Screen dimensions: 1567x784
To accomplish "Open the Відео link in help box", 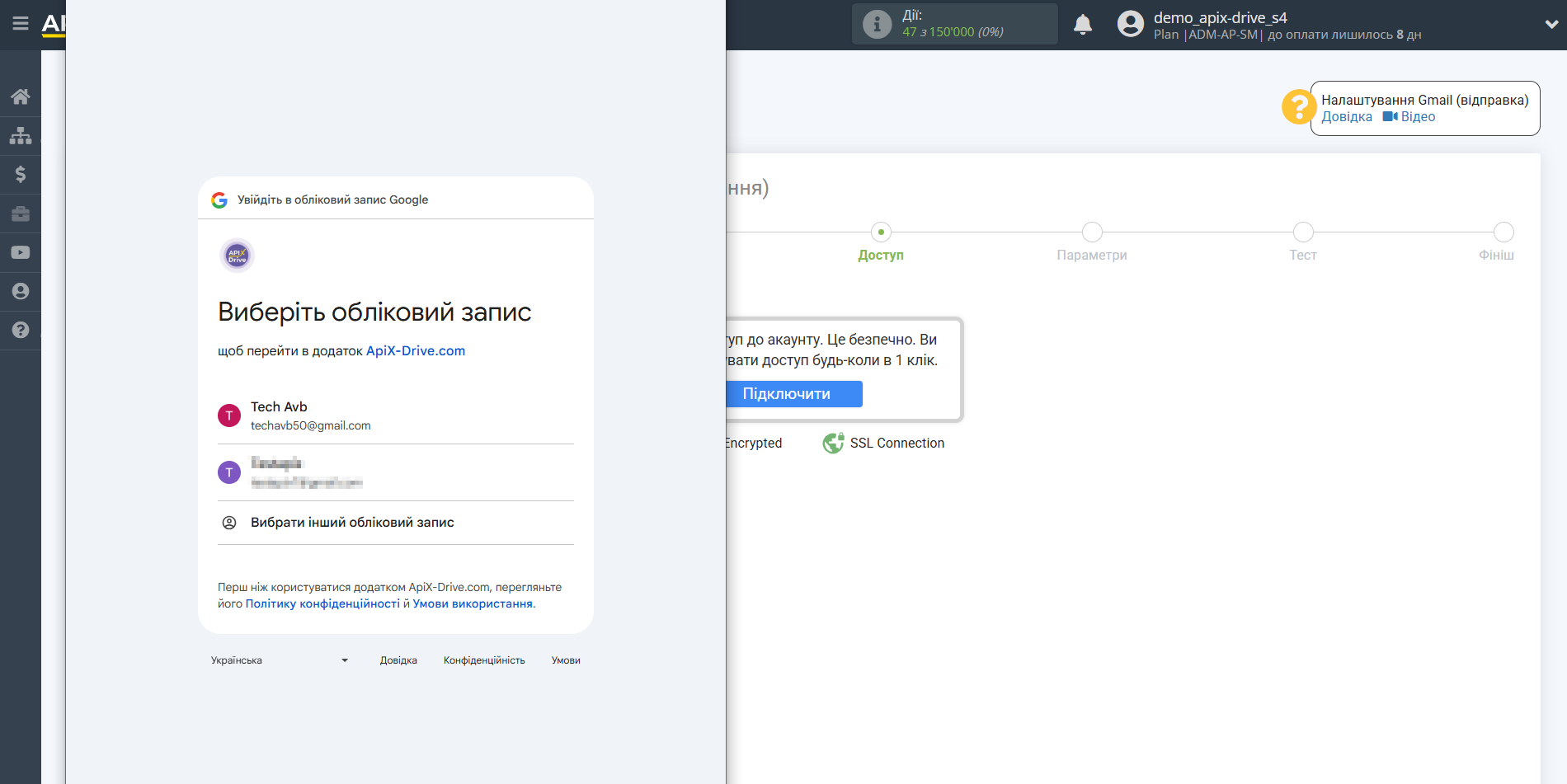I will (1409, 117).
